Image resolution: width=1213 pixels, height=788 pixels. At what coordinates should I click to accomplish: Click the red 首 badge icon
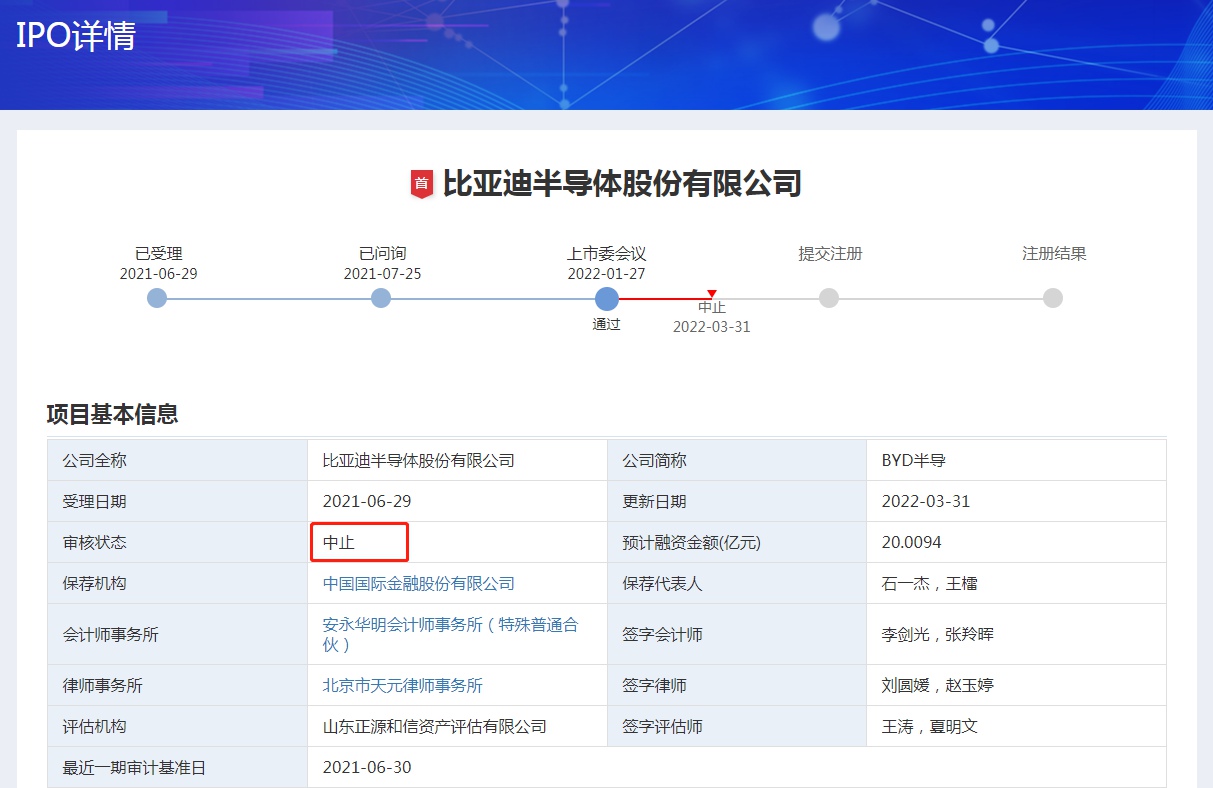point(422,184)
